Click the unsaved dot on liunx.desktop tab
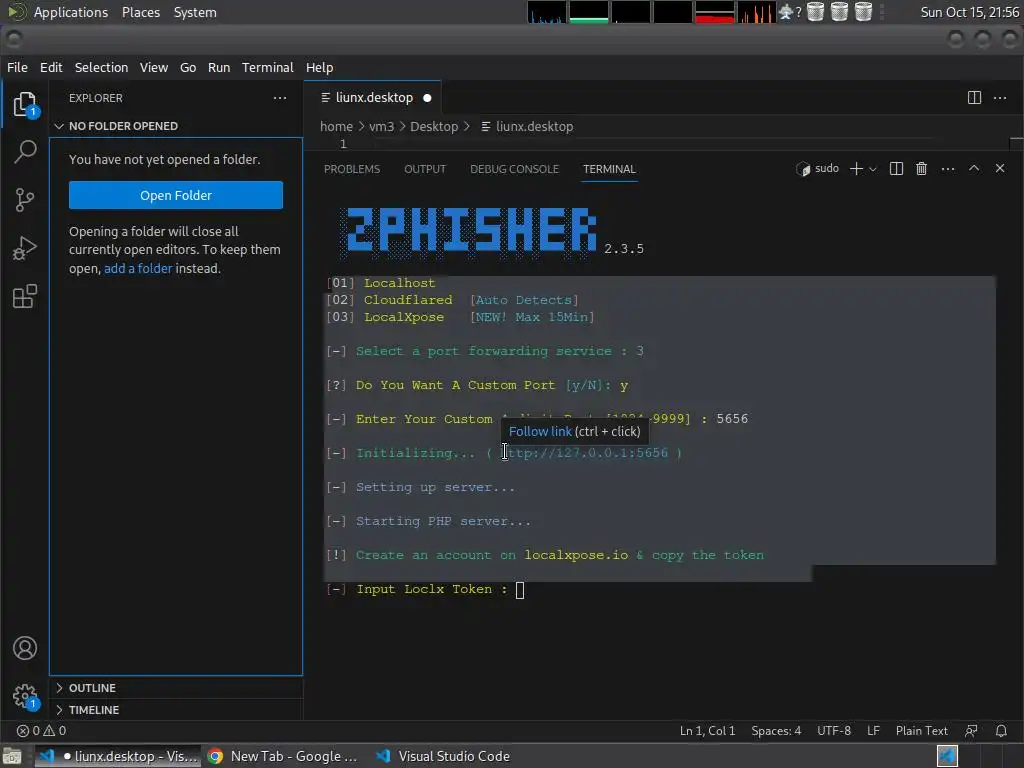The height and width of the screenshot is (768, 1024). [x=427, y=98]
